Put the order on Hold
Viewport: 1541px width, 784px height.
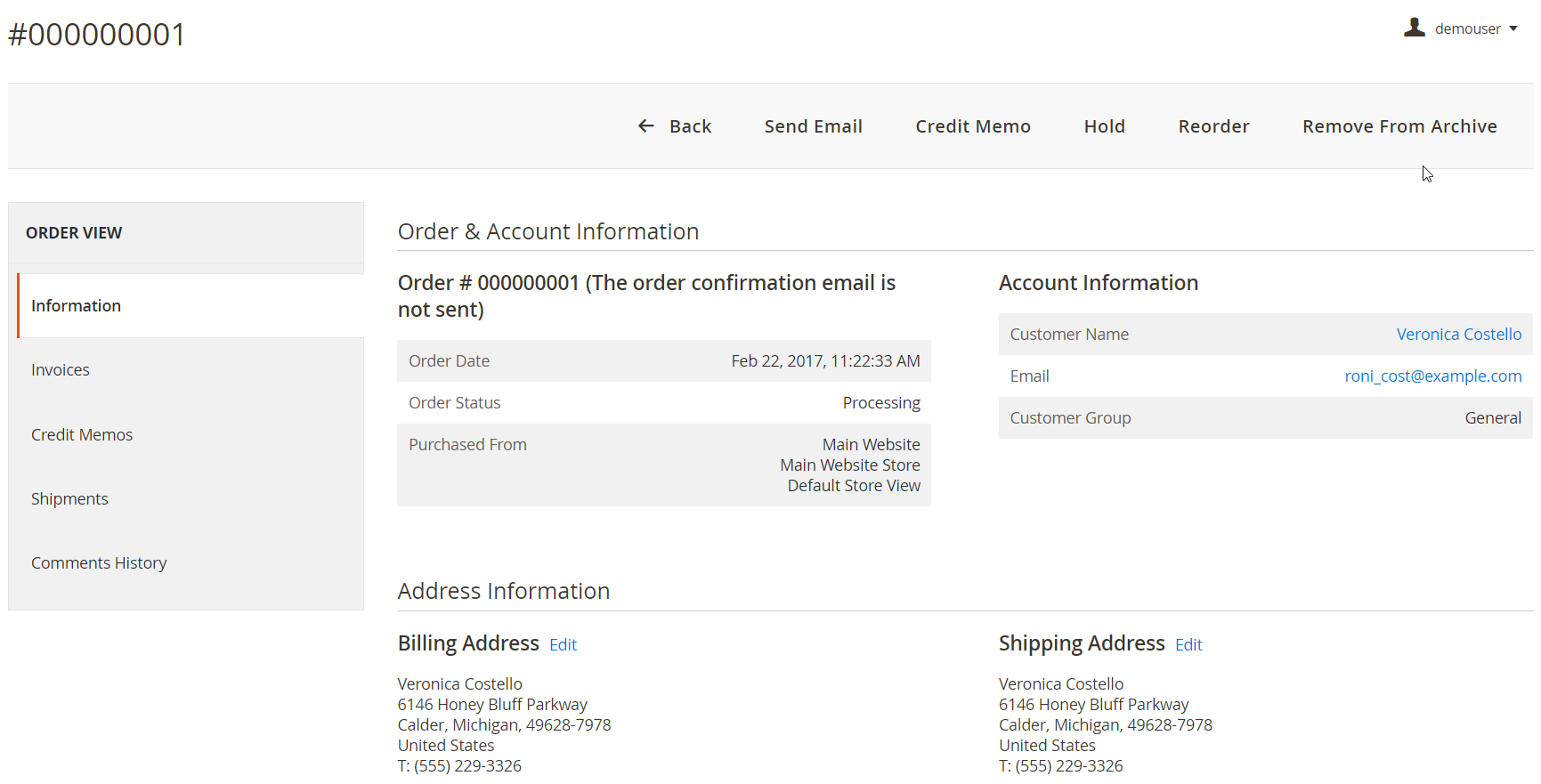click(1104, 126)
